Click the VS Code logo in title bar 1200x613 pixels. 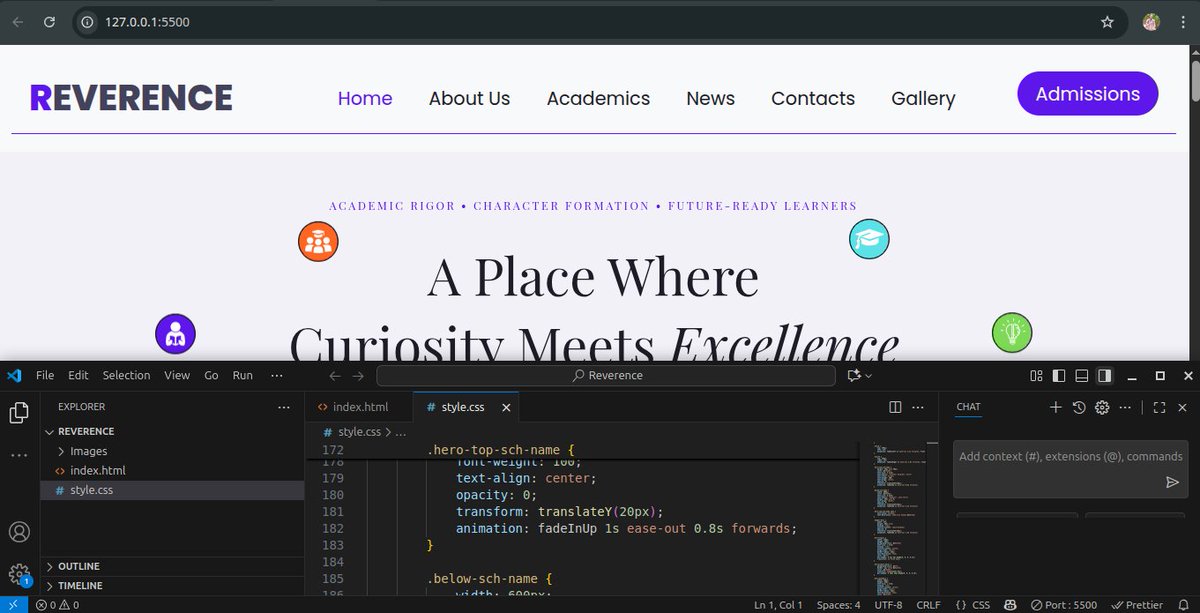tap(14, 375)
